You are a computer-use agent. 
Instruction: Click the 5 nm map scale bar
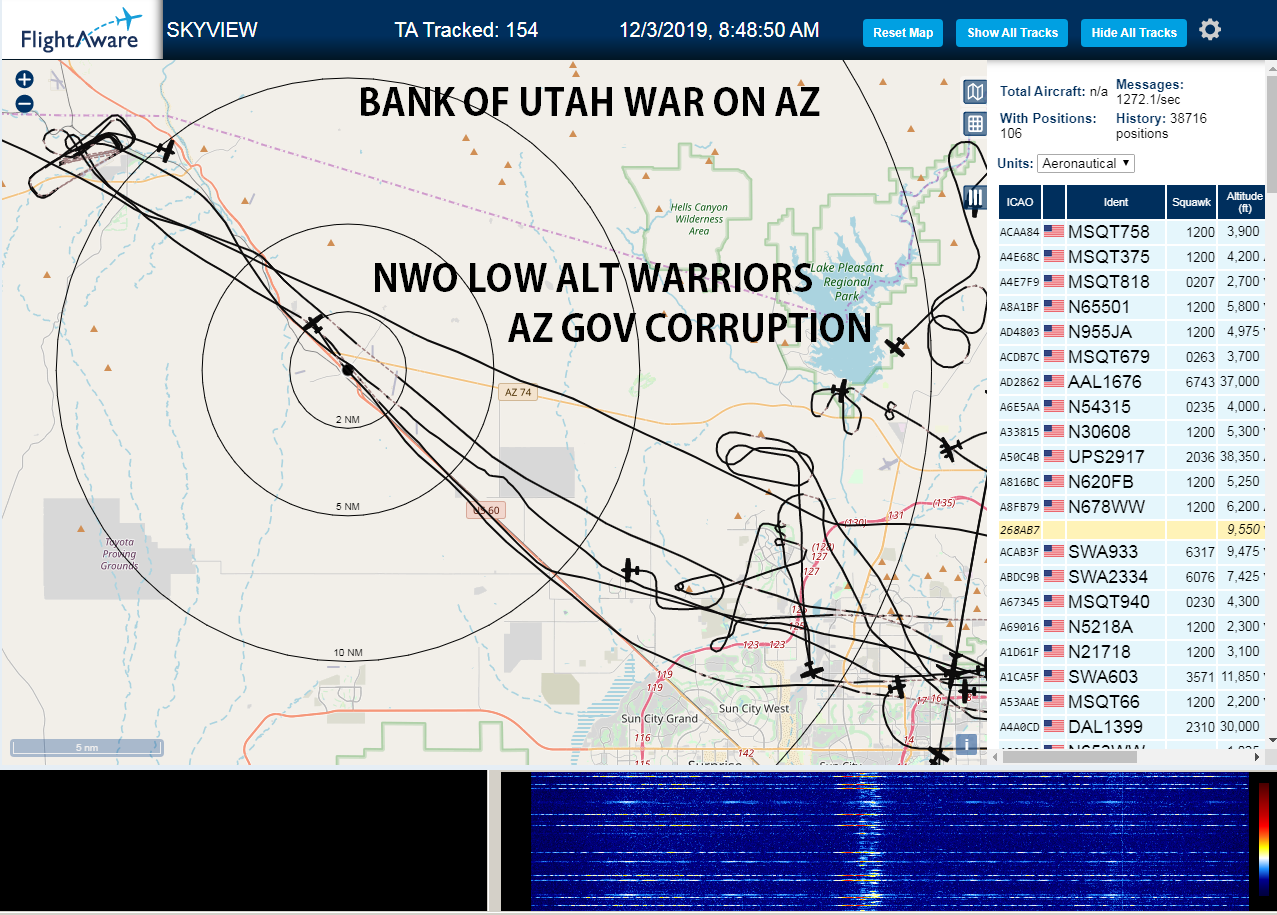86,747
